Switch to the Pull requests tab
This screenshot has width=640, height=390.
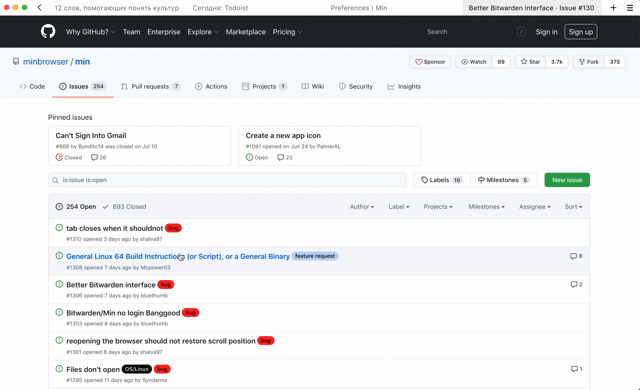[x=150, y=86]
